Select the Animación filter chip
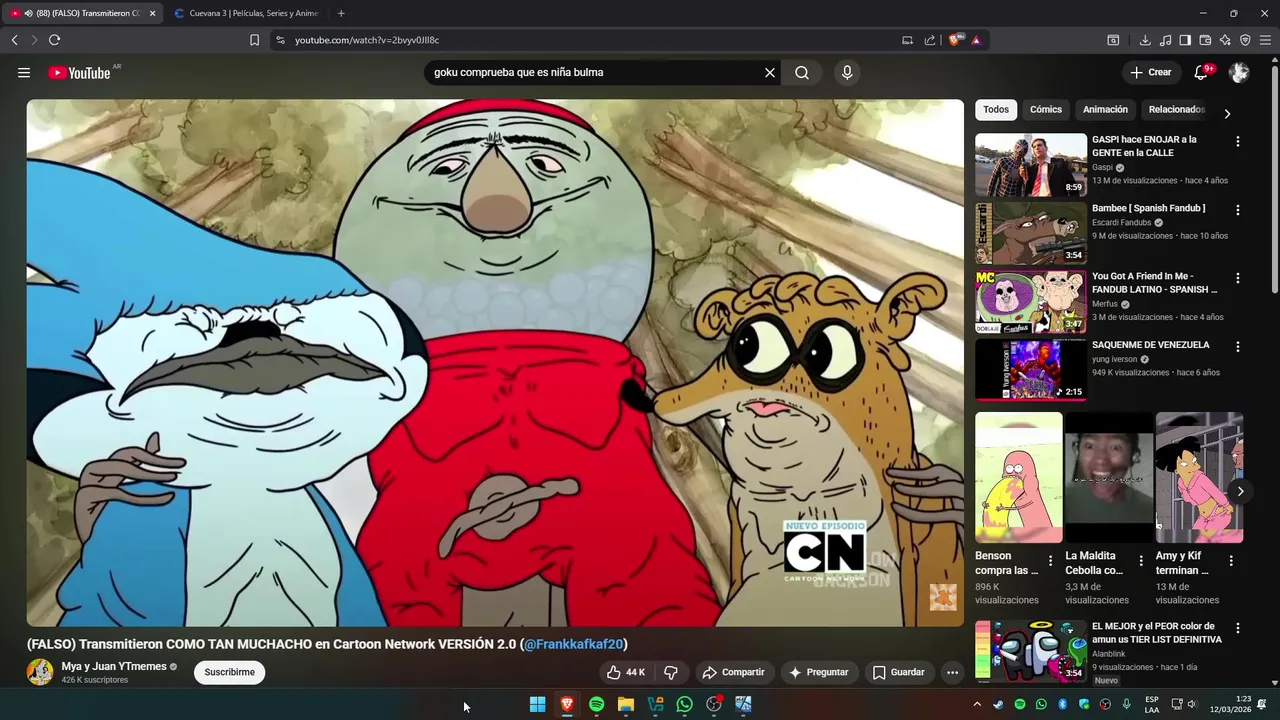The height and width of the screenshot is (720, 1280). (x=1105, y=109)
